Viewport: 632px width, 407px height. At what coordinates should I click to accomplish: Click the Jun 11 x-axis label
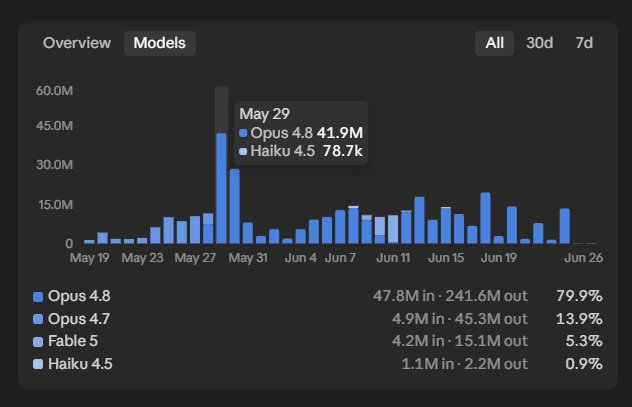[393, 257]
